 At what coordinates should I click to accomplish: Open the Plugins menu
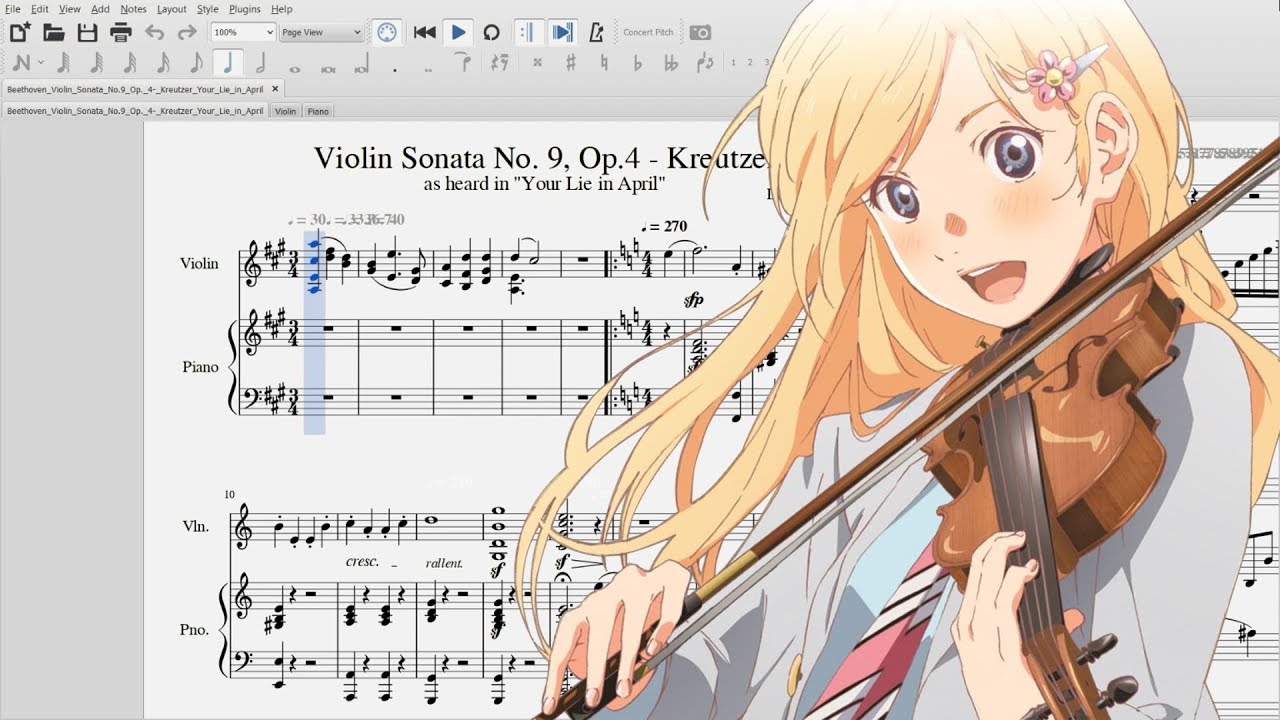[x=245, y=9]
